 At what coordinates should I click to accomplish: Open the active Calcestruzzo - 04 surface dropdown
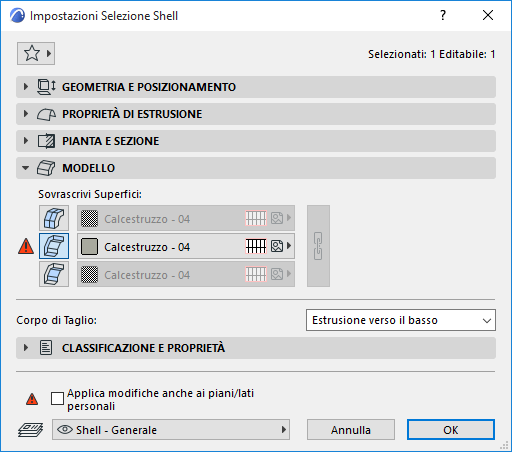coord(186,246)
